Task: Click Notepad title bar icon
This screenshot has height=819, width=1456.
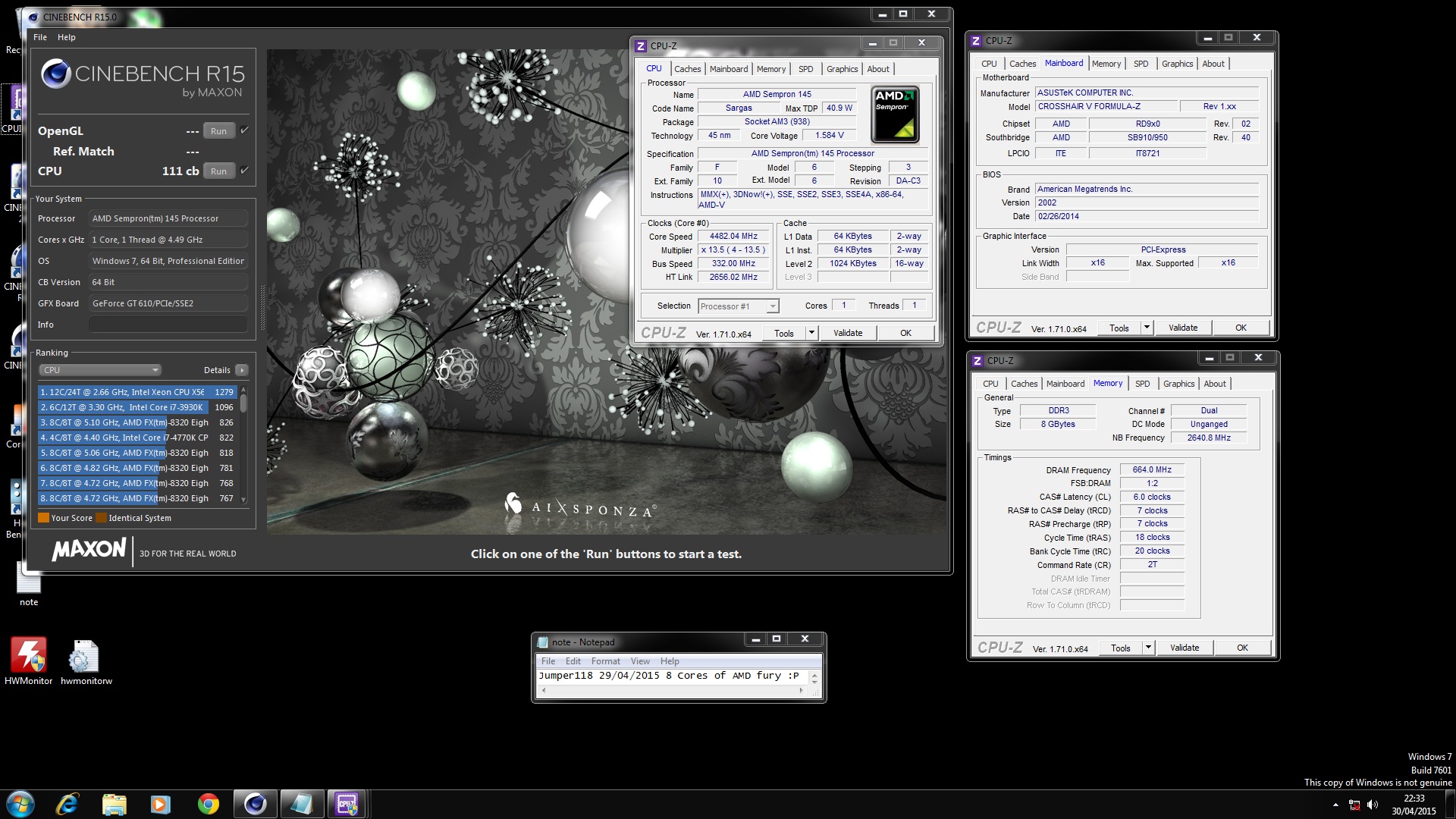Action: click(542, 642)
